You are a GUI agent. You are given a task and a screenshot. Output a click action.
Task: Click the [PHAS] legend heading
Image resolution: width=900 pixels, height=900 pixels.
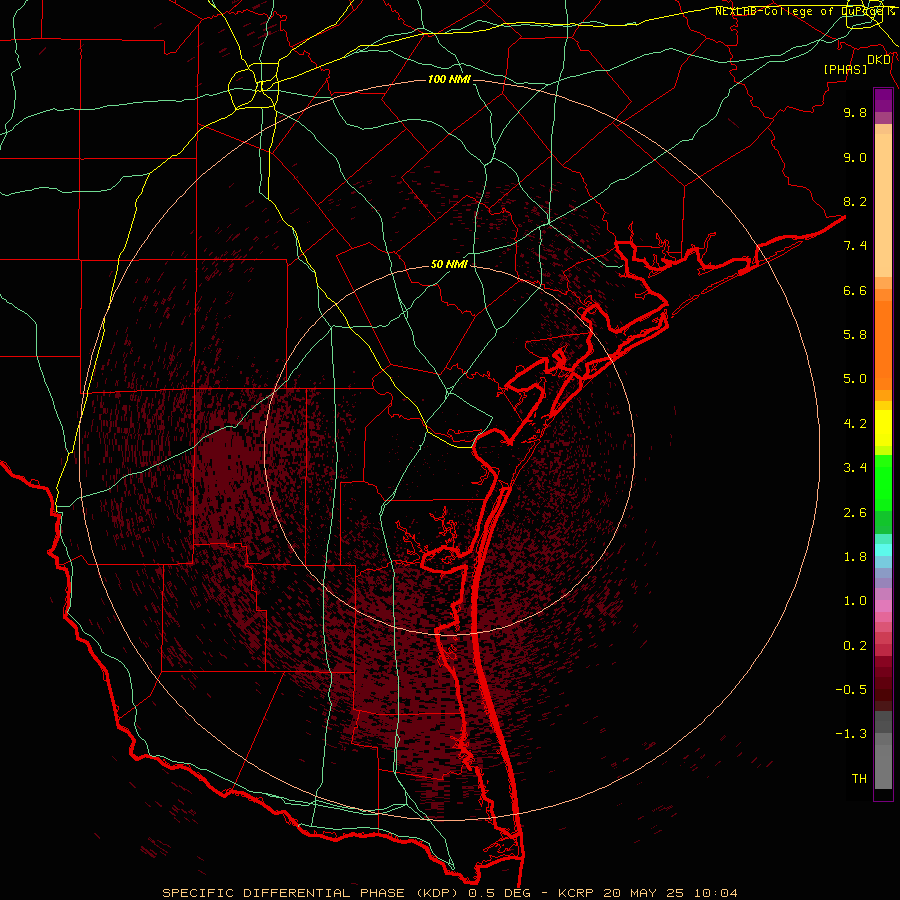point(845,69)
